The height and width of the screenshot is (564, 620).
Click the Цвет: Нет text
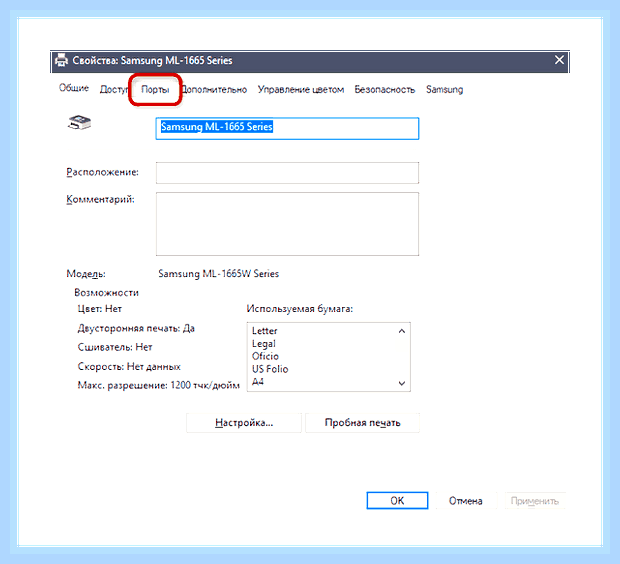click(100, 308)
